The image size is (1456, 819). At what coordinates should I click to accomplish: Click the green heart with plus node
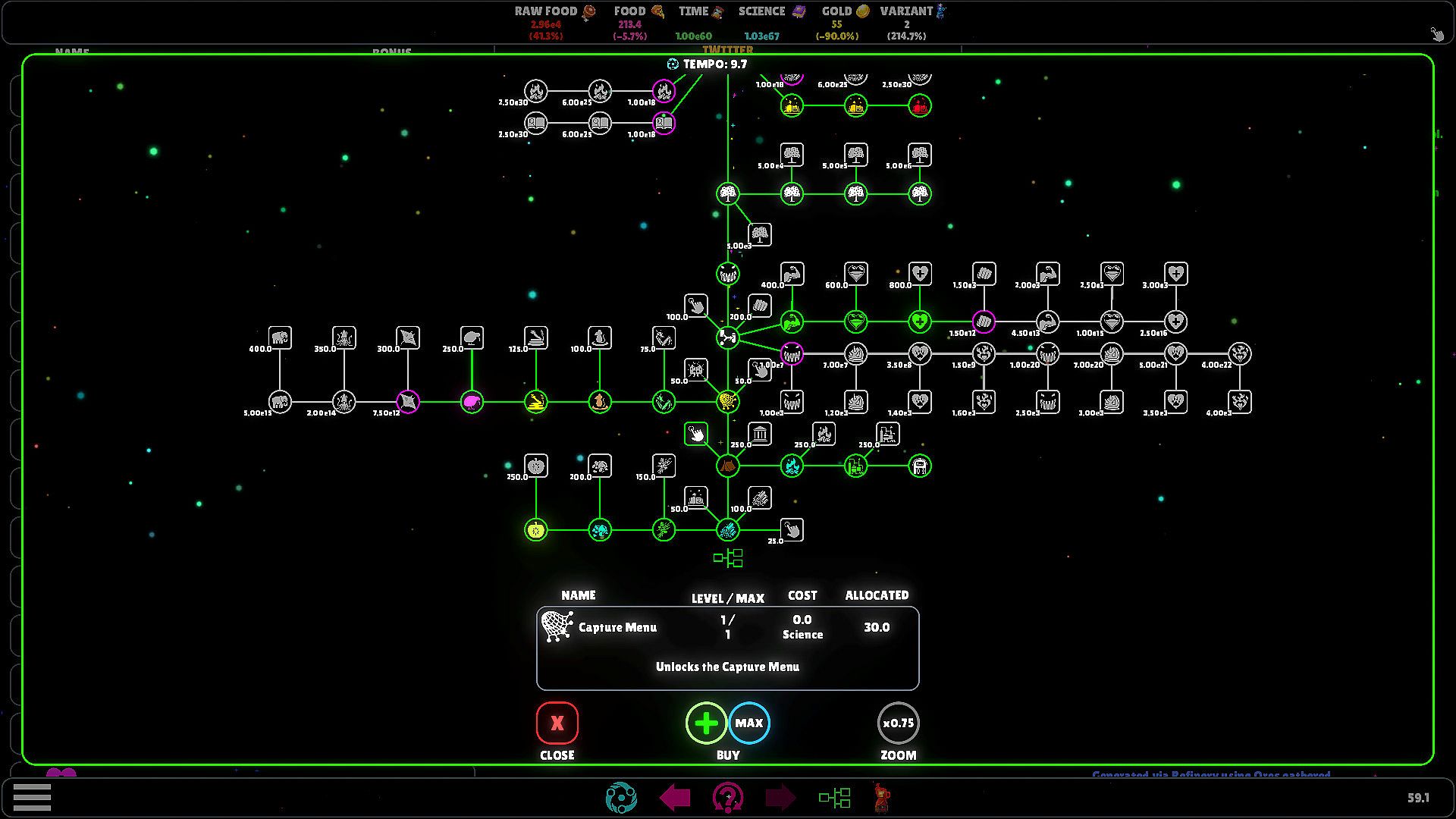click(919, 322)
